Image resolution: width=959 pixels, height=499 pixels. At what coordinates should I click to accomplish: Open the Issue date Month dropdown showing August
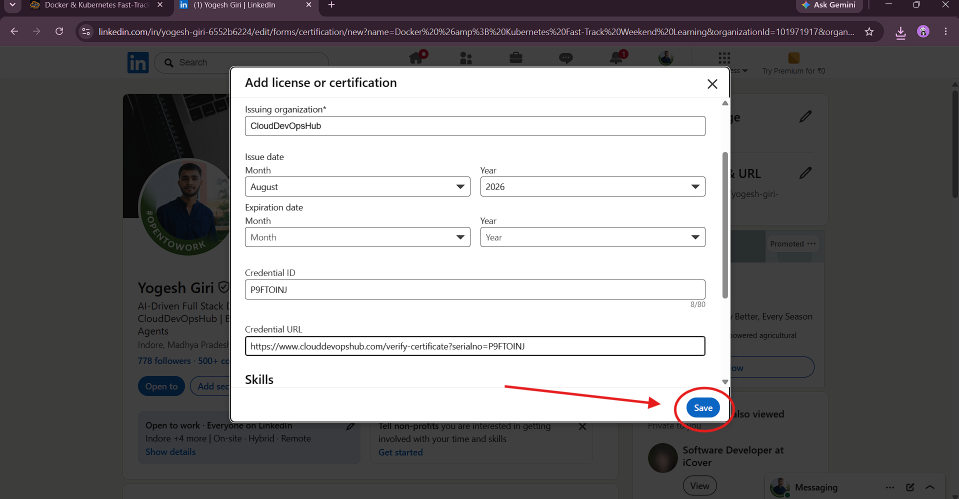pyautogui.click(x=357, y=187)
